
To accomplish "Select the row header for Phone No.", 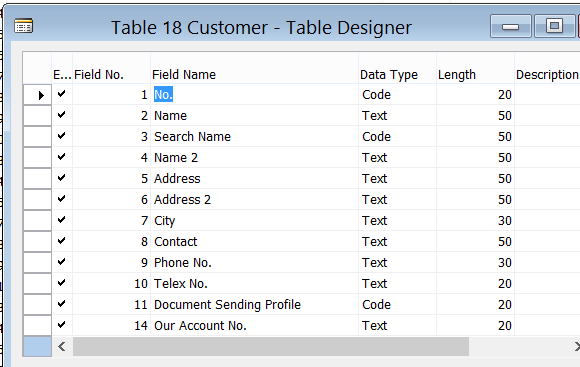I will click(37, 262).
